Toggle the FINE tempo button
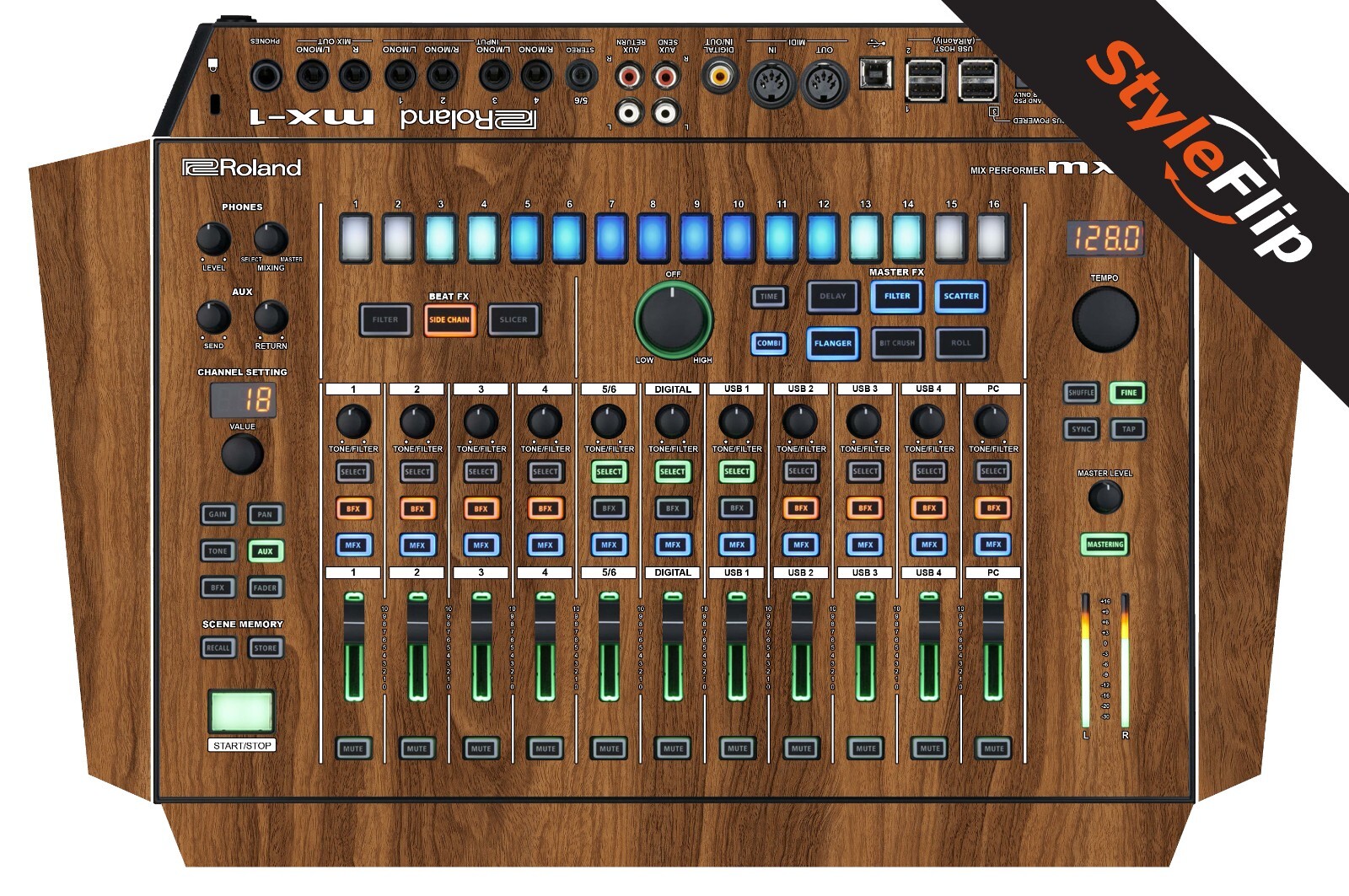This screenshot has height=896, width=1349. (1128, 393)
